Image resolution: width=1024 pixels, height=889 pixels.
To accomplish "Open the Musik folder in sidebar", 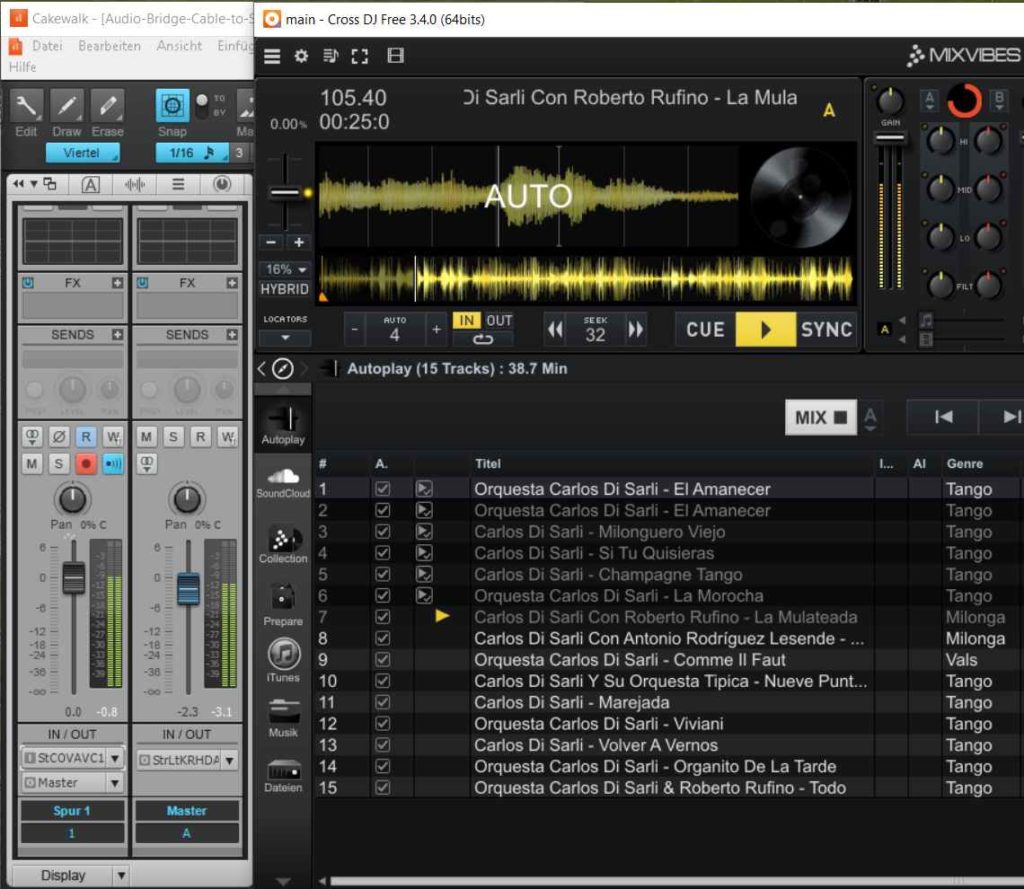I will point(283,717).
